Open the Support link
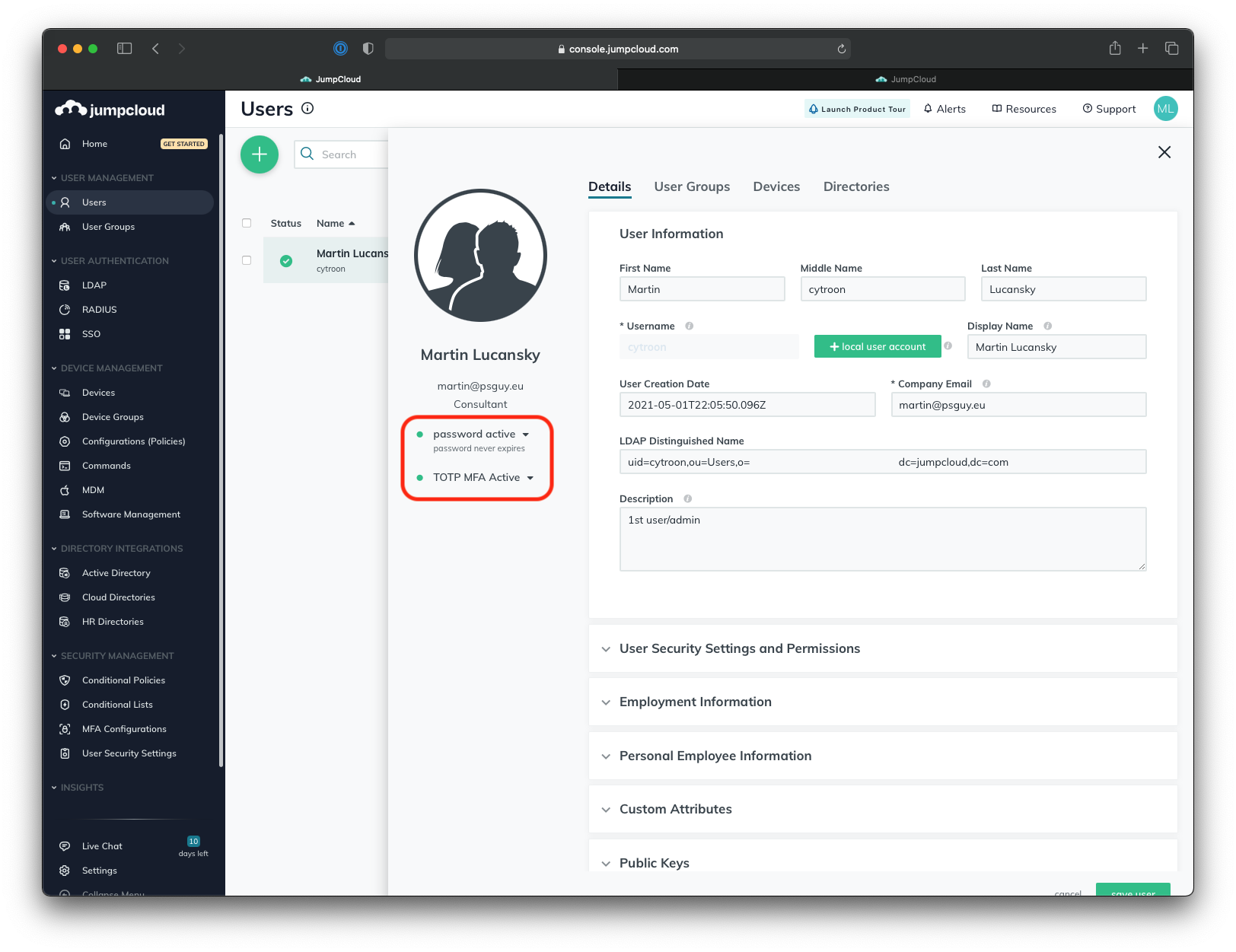Screen dimensions: 1236x952 [1109, 109]
